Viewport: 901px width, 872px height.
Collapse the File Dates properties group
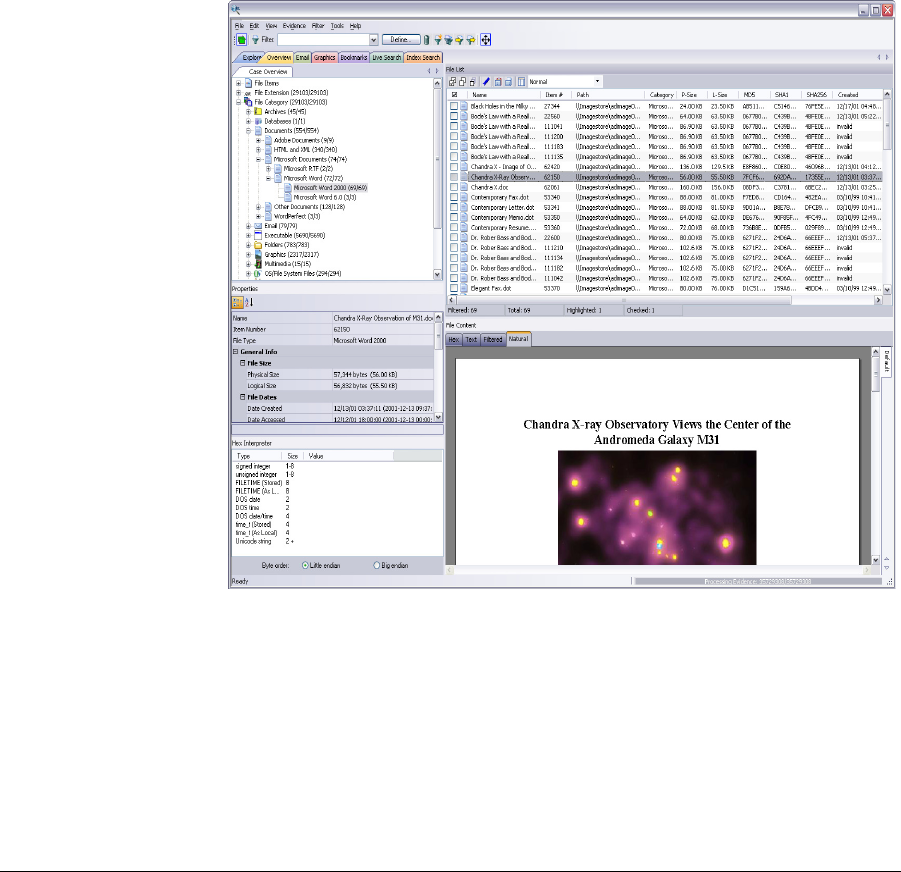pyautogui.click(x=242, y=397)
